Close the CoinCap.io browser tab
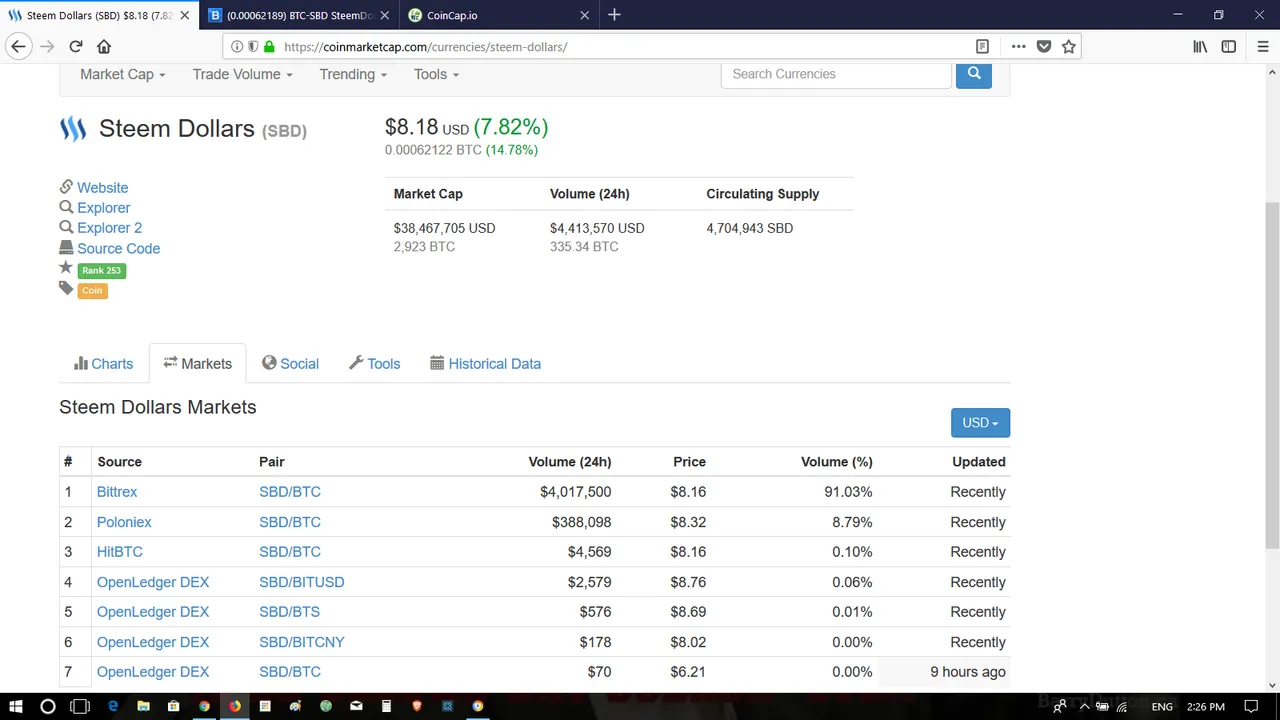 pos(585,15)
